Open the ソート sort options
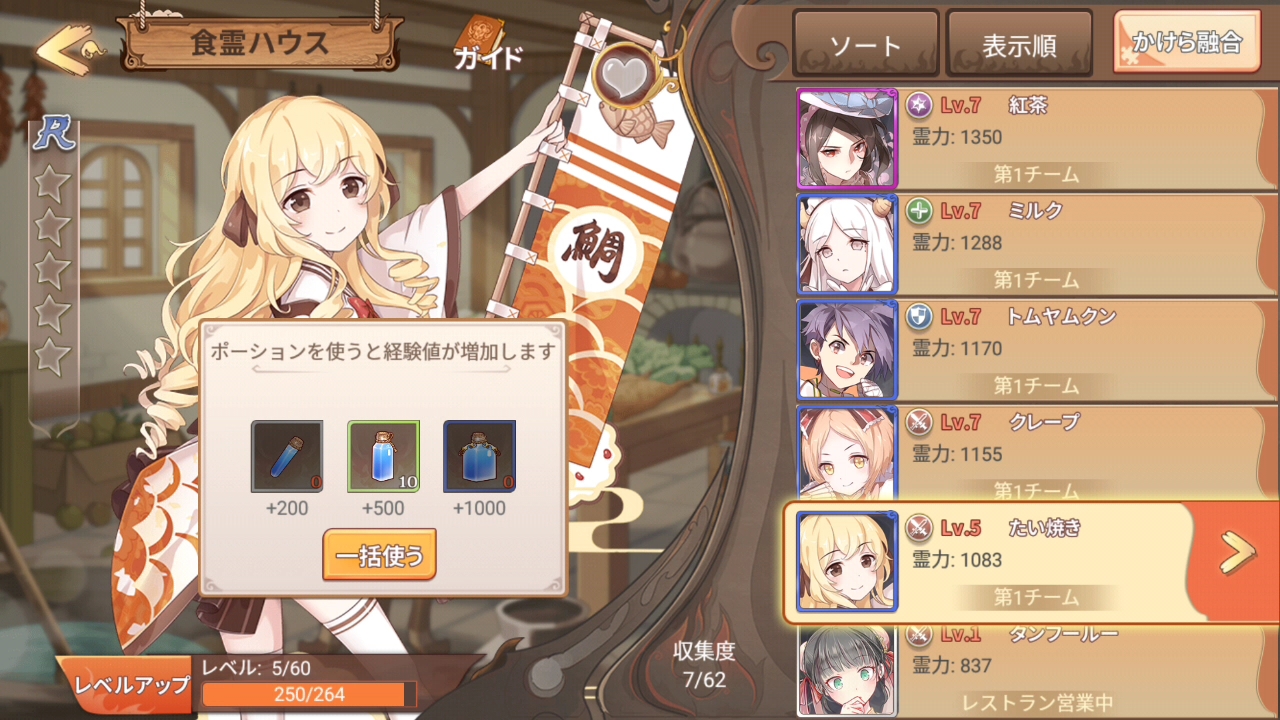Image resolution: width=1280 pixels, height=720 pixels. click(x=866, y=44)
